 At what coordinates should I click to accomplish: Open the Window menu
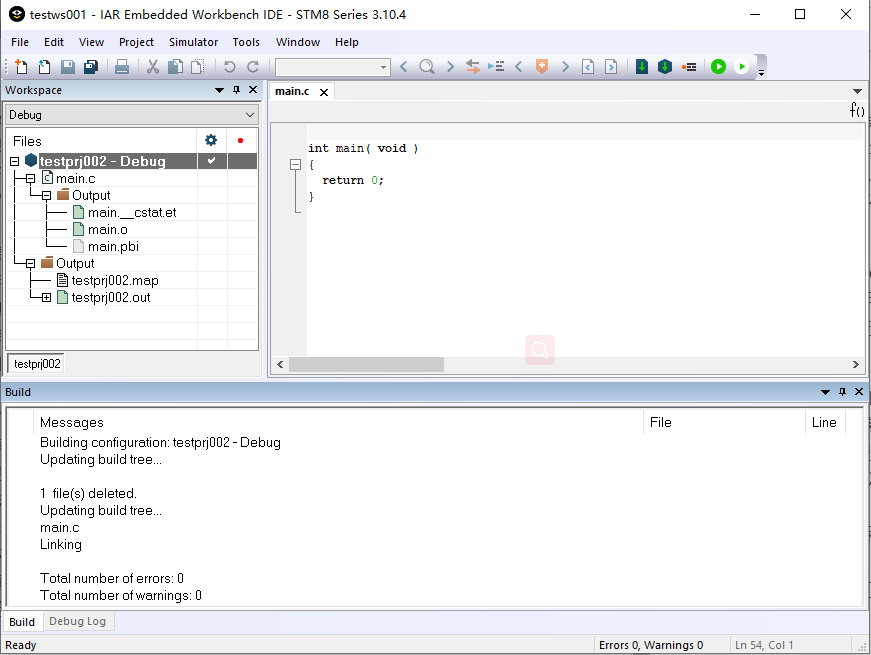pos(298,42)
